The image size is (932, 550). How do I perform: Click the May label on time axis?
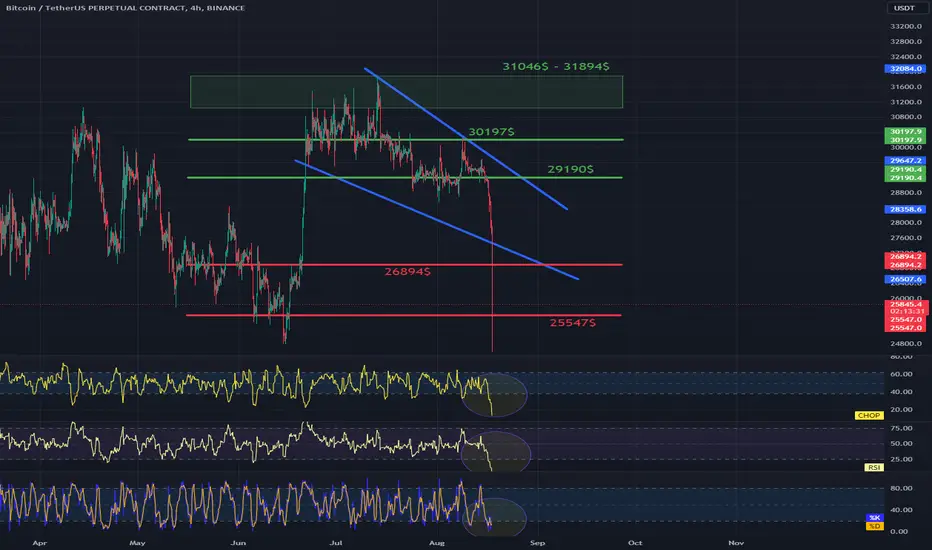point(137,543)
